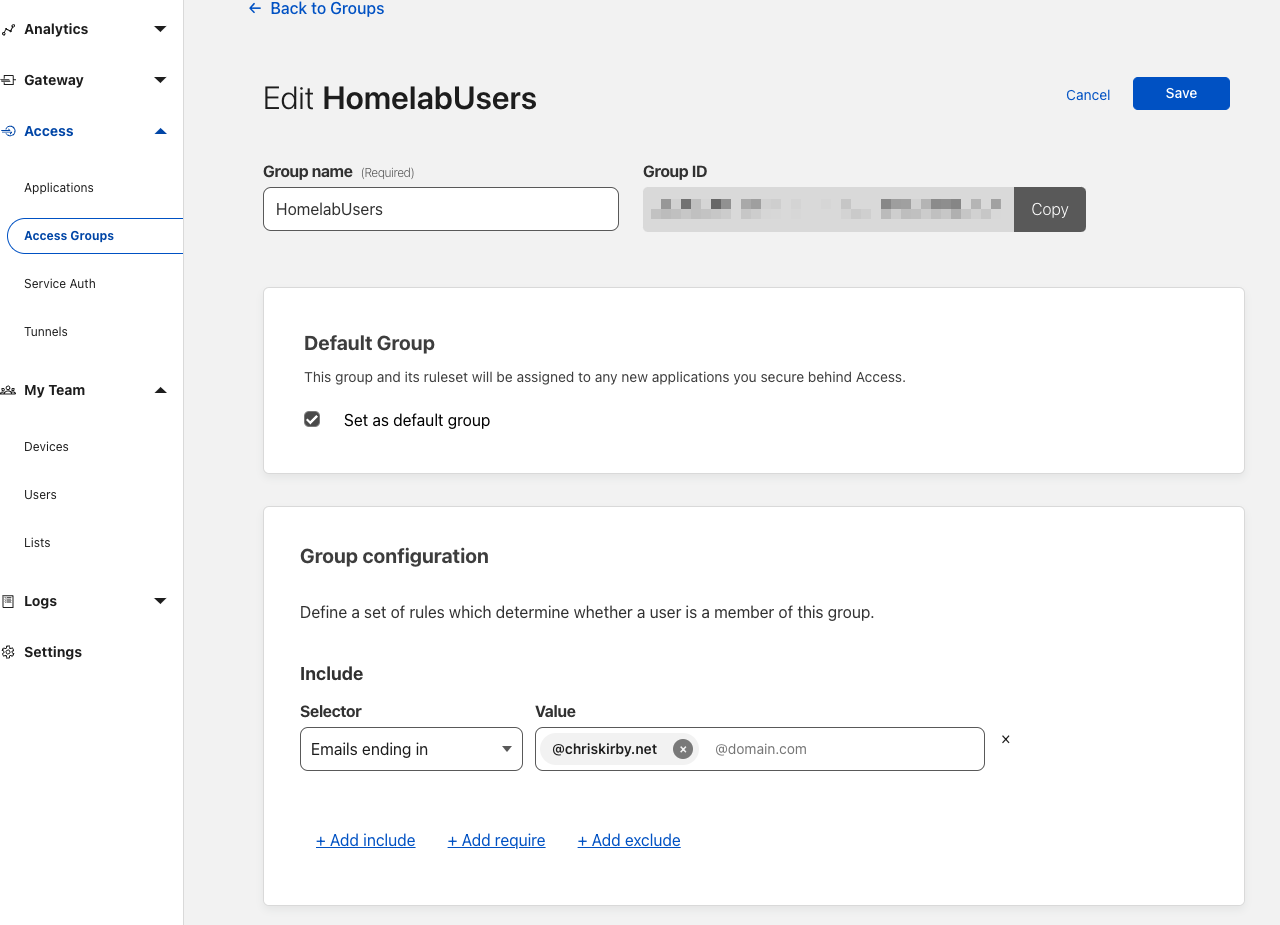Open the Tunnels page
This screenshot has height=925, width=1280.
point(46,331)
